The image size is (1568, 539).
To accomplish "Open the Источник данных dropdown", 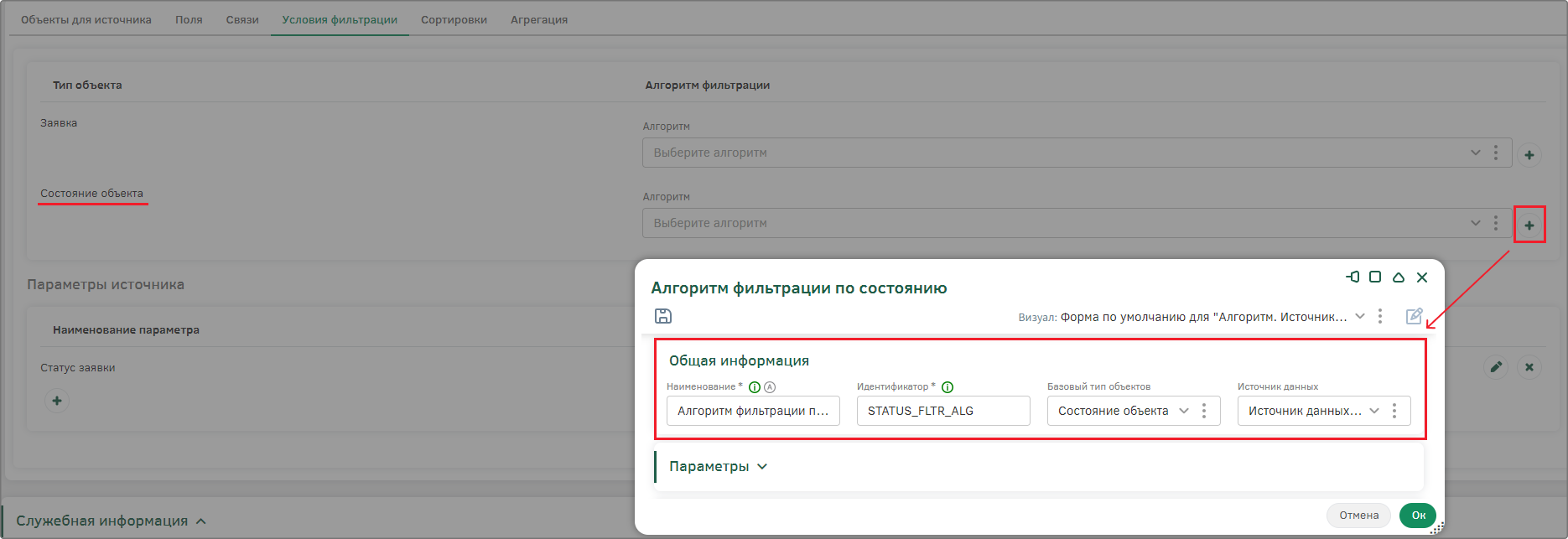I will tap(1374, 411).
